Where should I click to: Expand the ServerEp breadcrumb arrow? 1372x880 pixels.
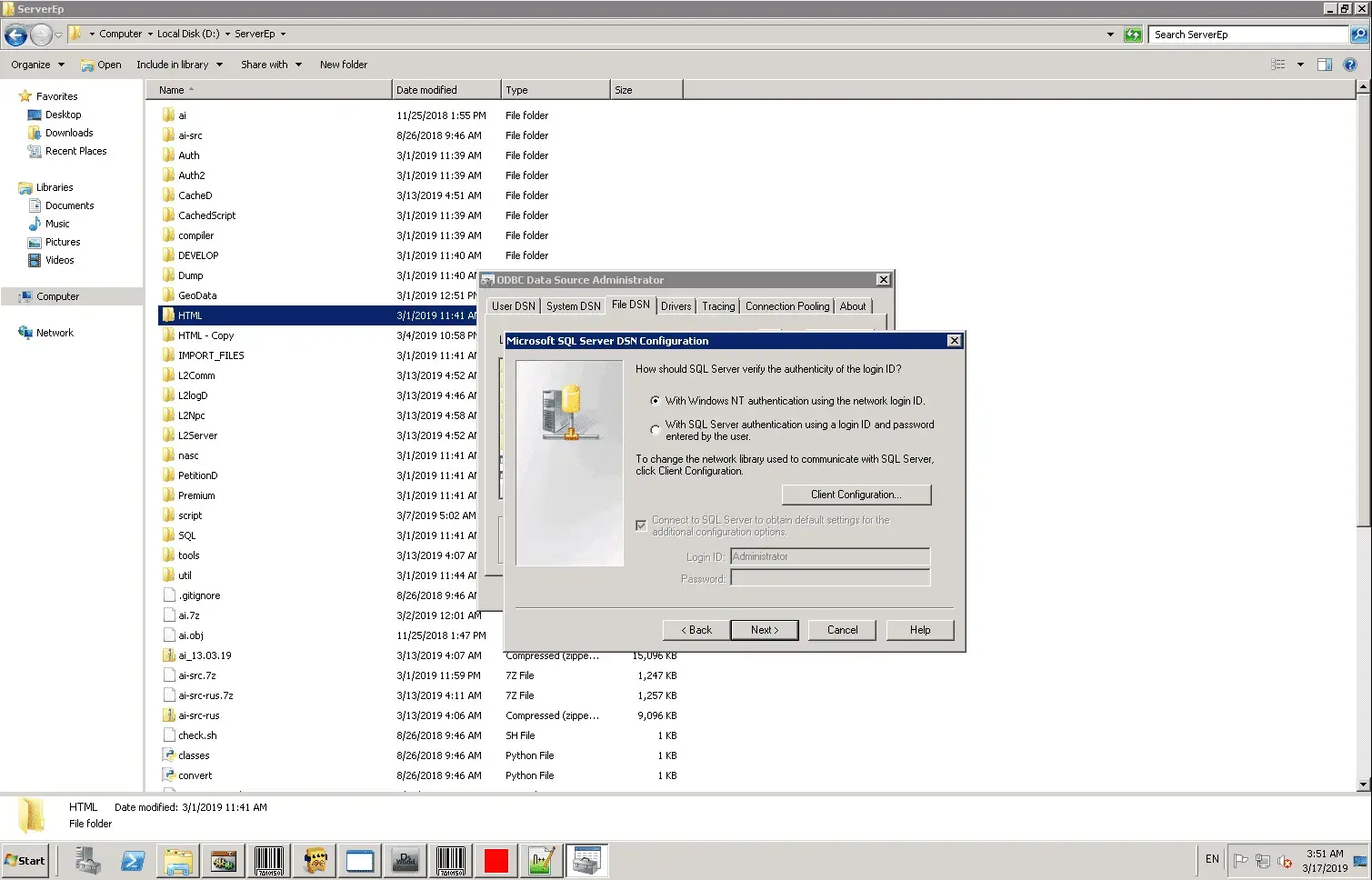point(283,35)
